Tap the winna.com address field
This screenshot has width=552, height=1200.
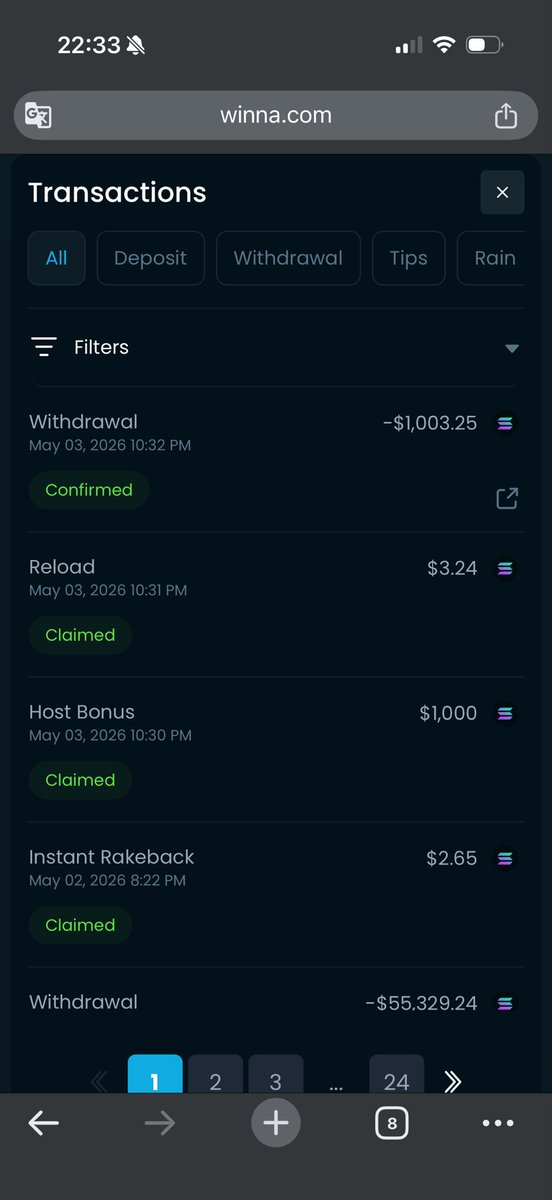pos(276,115)
